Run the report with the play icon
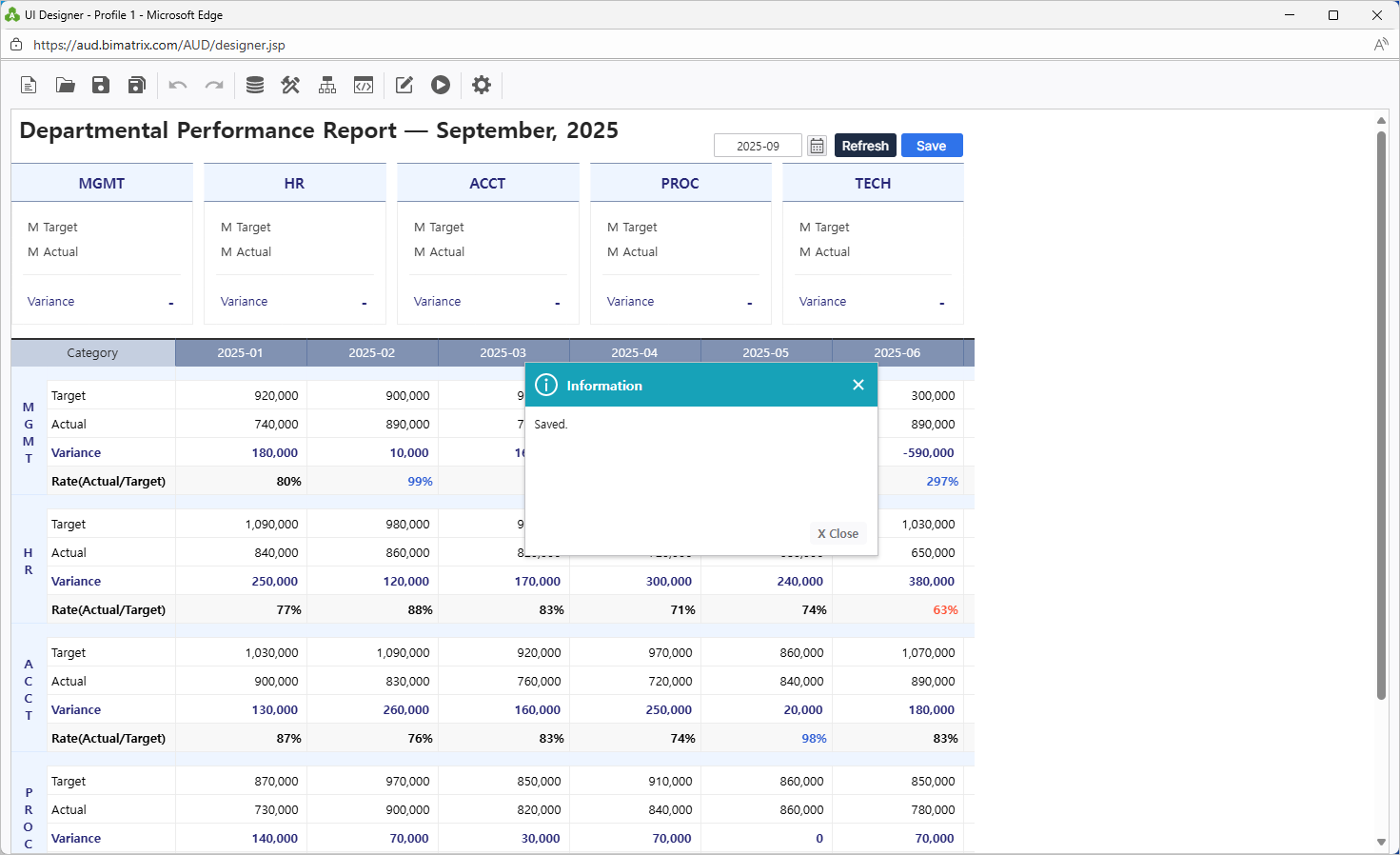 [x=440, y=85]
